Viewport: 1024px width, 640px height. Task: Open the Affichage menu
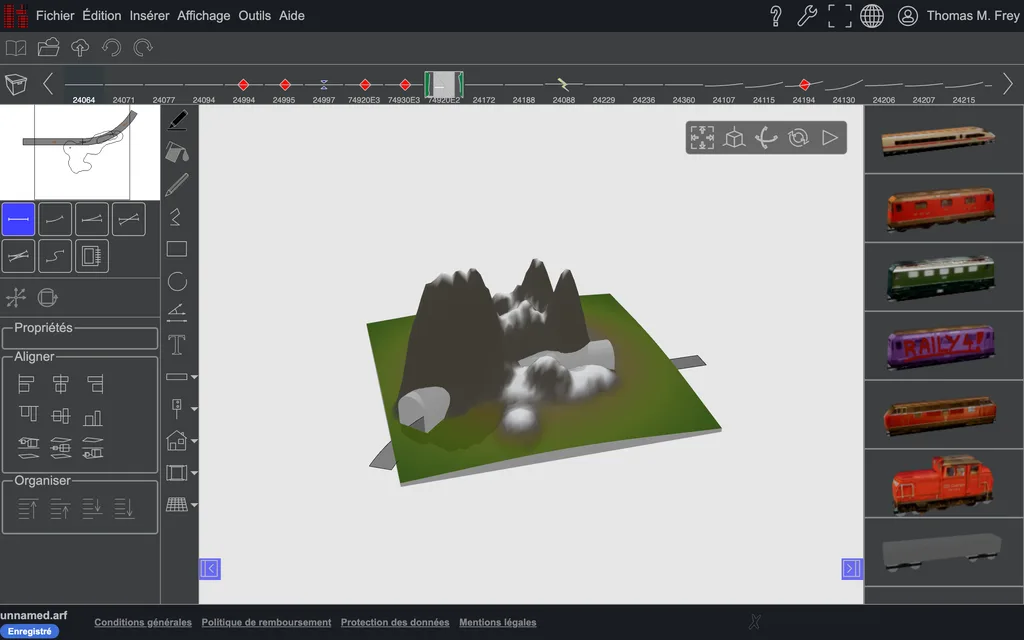click(204, 16)
